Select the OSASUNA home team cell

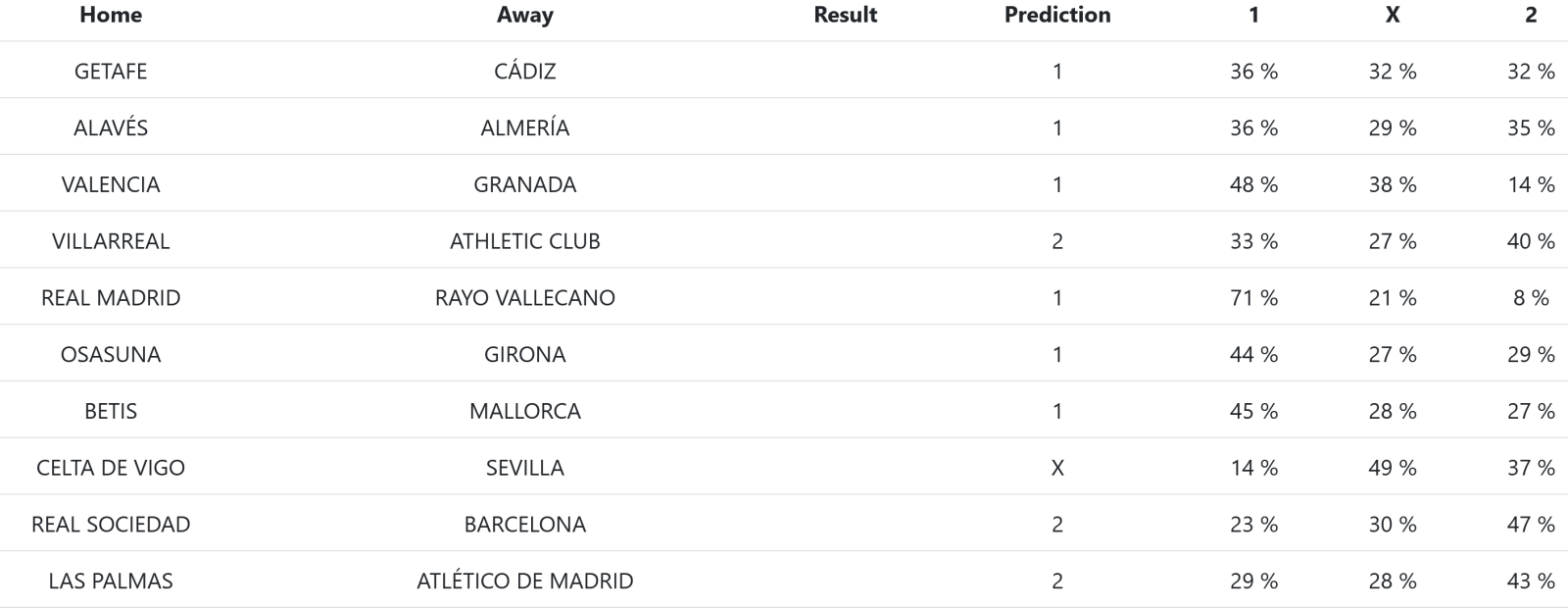tap(111, 354)
